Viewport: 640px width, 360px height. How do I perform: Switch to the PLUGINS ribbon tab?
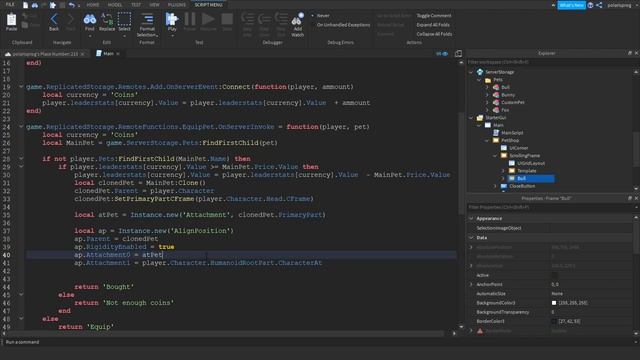pos(176,5)
